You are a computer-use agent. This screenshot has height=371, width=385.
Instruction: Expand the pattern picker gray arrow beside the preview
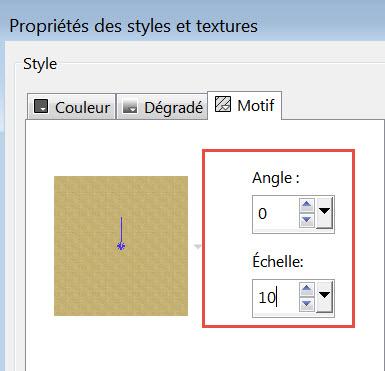[198, 247]
